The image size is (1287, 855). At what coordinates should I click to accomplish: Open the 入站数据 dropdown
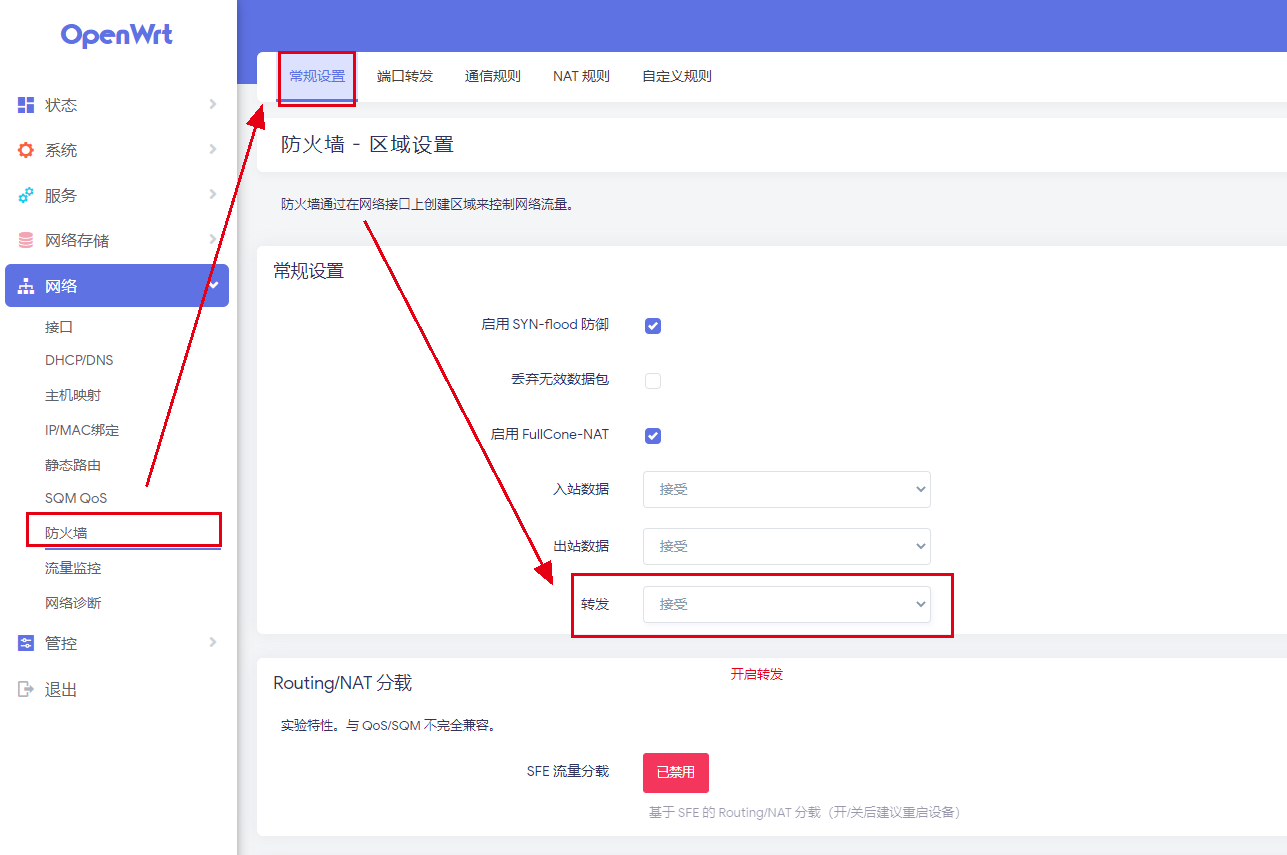[x=787, y=489]
